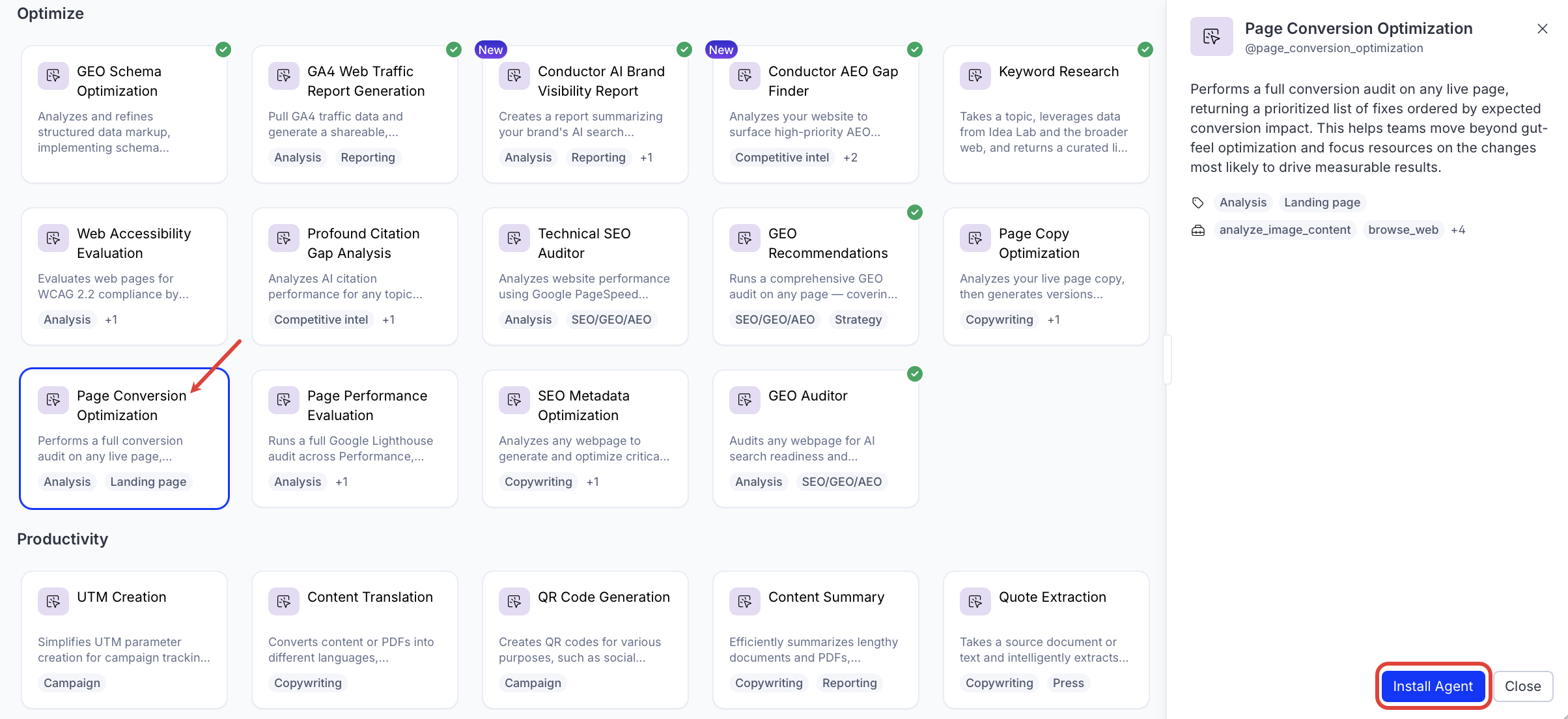Click the Strategy tag on GEO Recommendations

[858, 320]
